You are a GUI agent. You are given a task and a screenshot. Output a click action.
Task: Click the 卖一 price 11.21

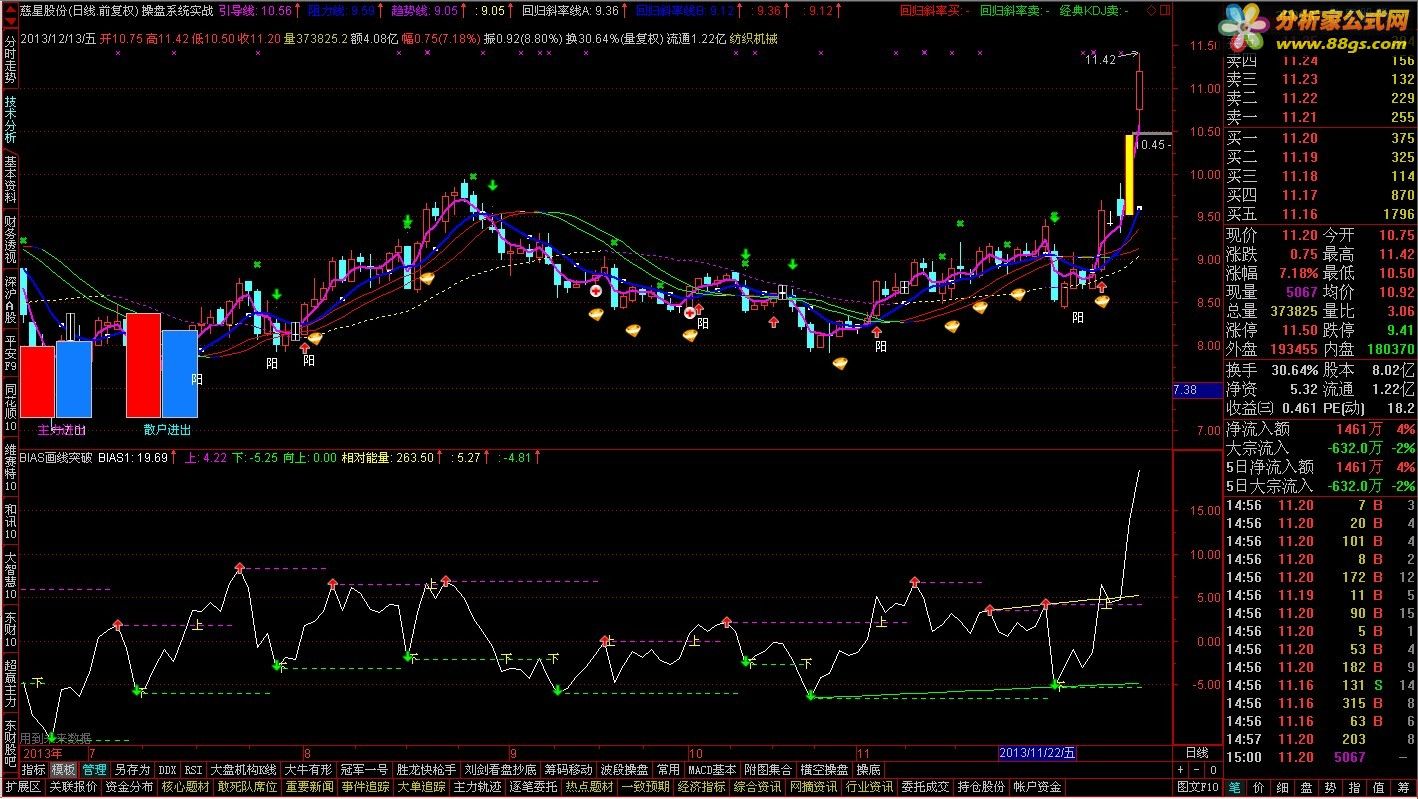click(x=1299, y=117)
